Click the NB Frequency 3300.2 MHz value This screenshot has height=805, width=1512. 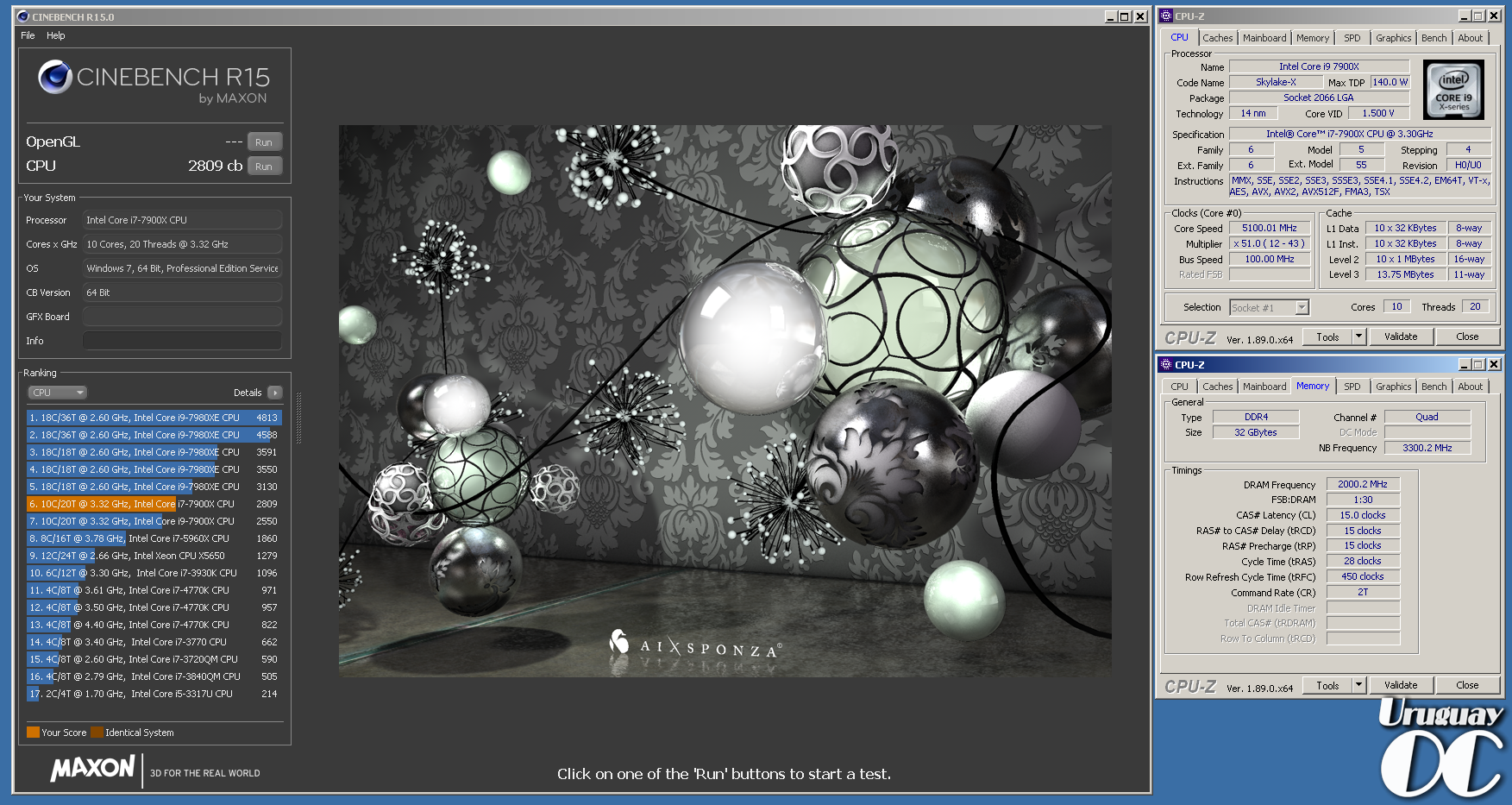pos(1427,448)
